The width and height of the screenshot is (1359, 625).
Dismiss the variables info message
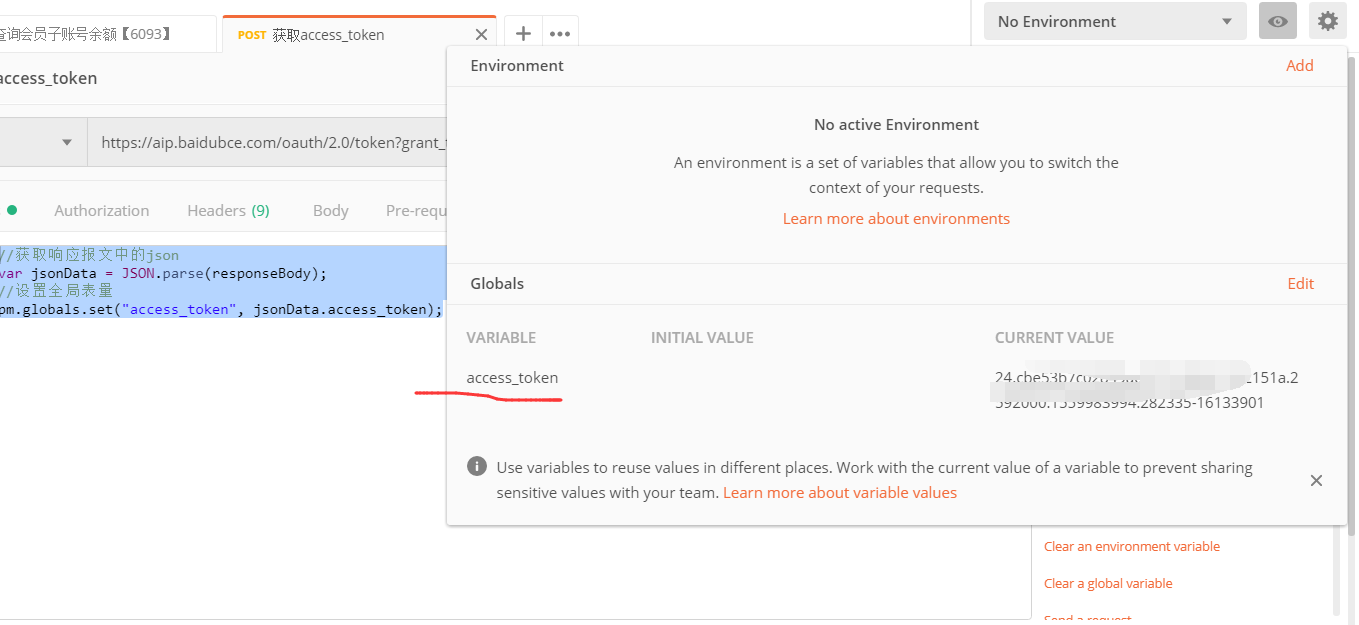1316,480
